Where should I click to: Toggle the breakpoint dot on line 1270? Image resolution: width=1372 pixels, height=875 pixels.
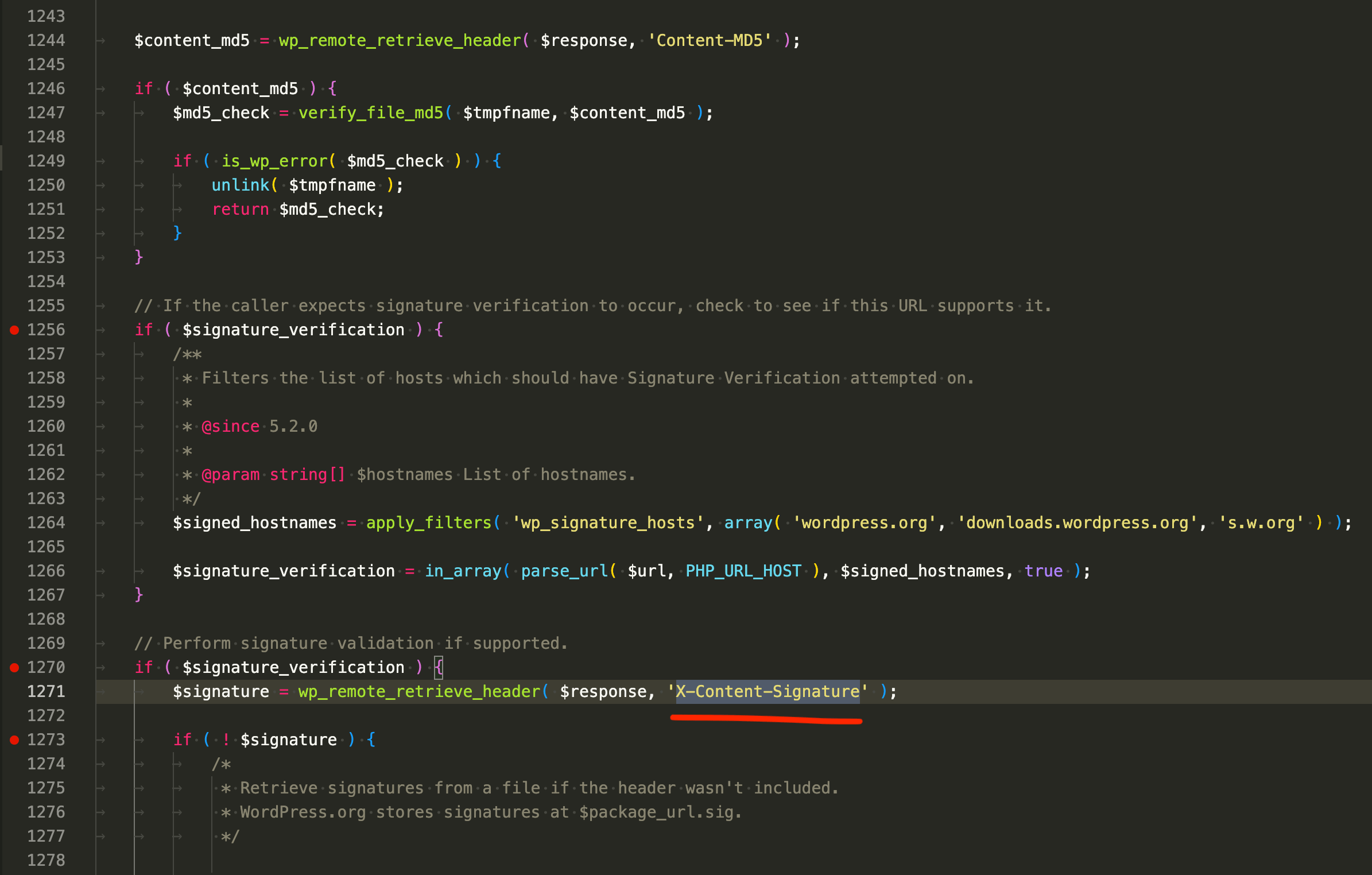point(15,667)
